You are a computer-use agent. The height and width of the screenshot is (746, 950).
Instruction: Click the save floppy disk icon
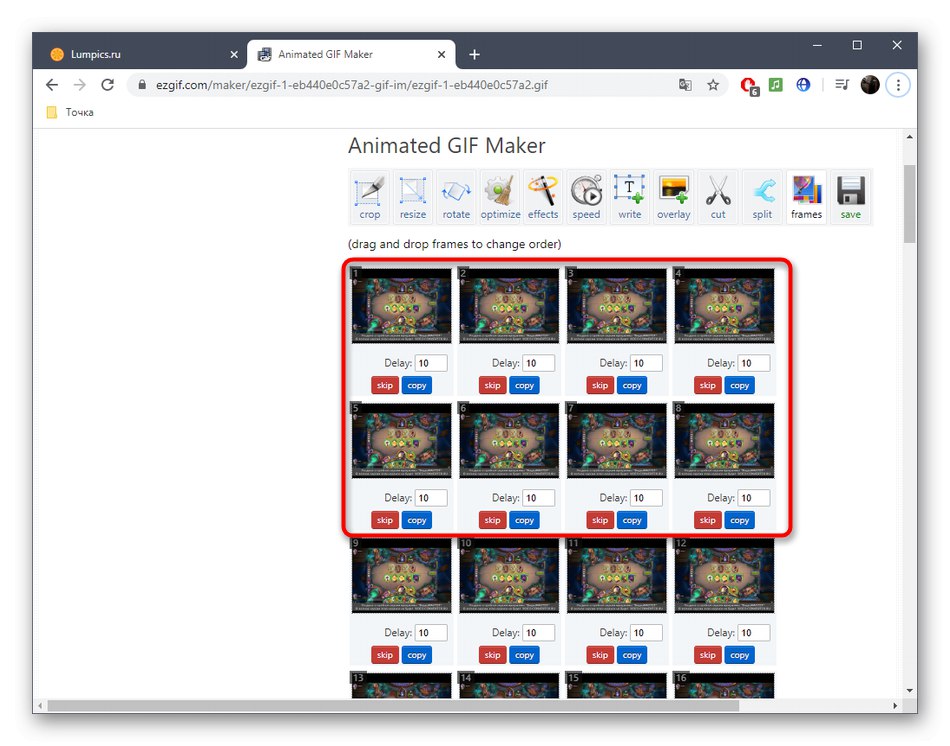tap(851, 197)
